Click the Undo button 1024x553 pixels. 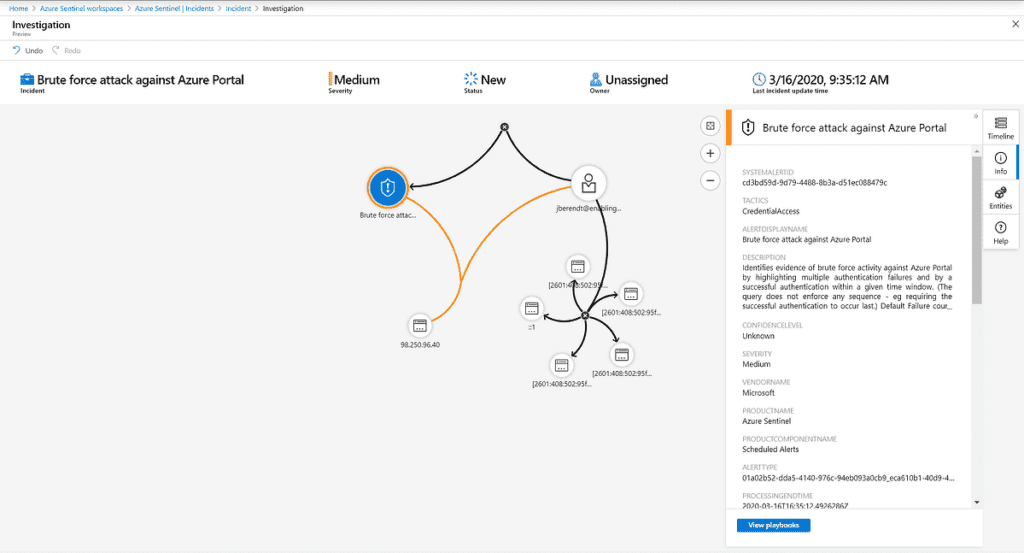27,50
